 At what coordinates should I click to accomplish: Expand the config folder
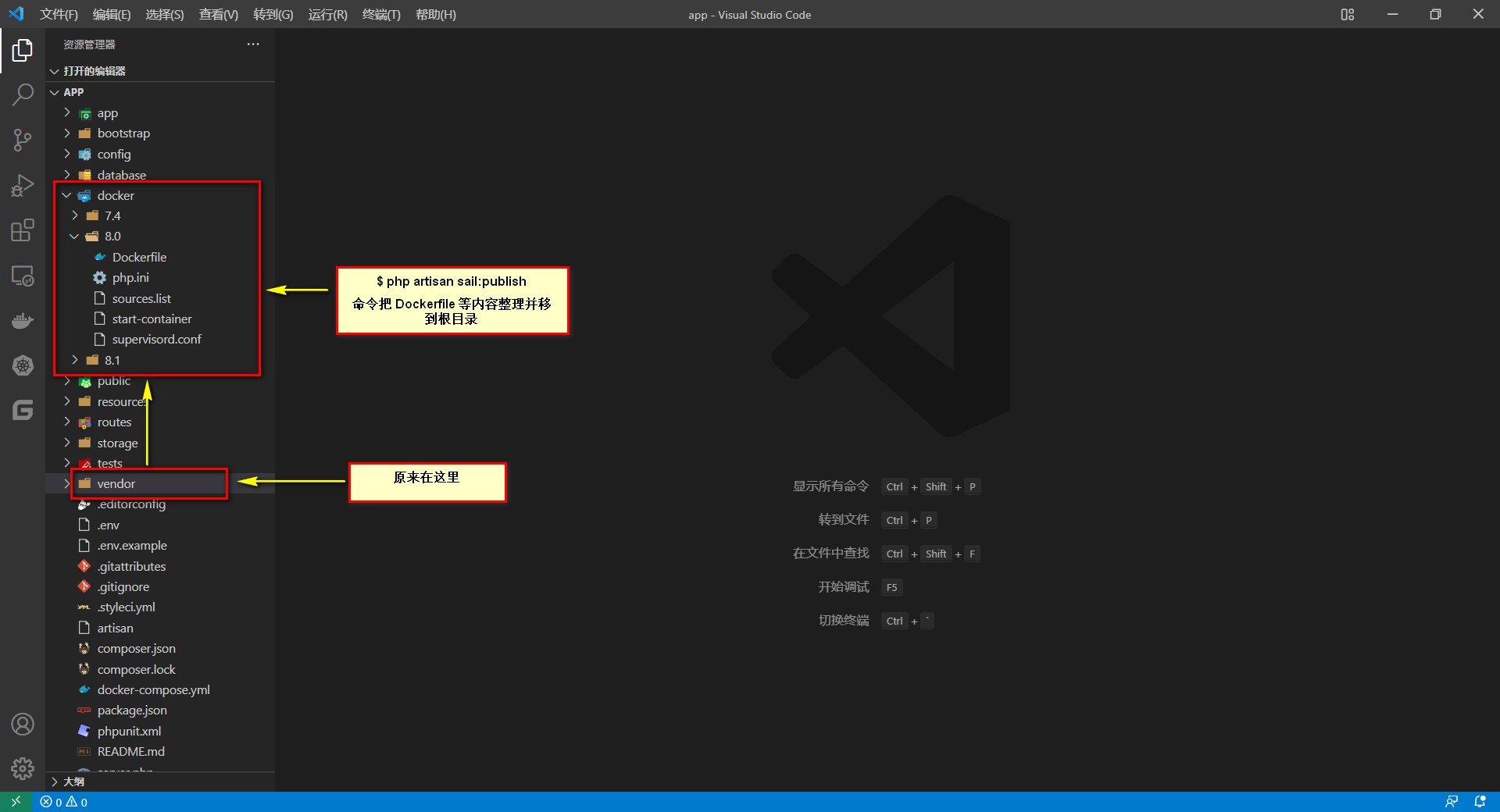pos(160,155)
